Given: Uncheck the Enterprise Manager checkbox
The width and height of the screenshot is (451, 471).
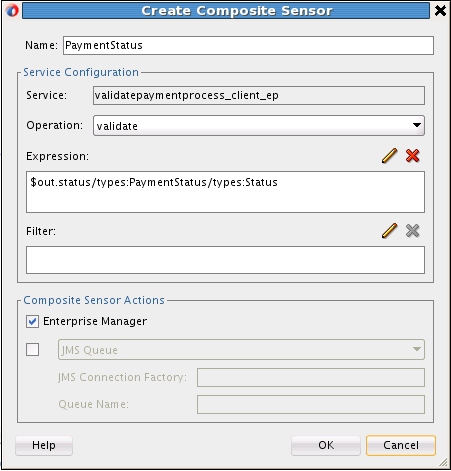Looking at the screenshot, I should click(x=32, y=321).
